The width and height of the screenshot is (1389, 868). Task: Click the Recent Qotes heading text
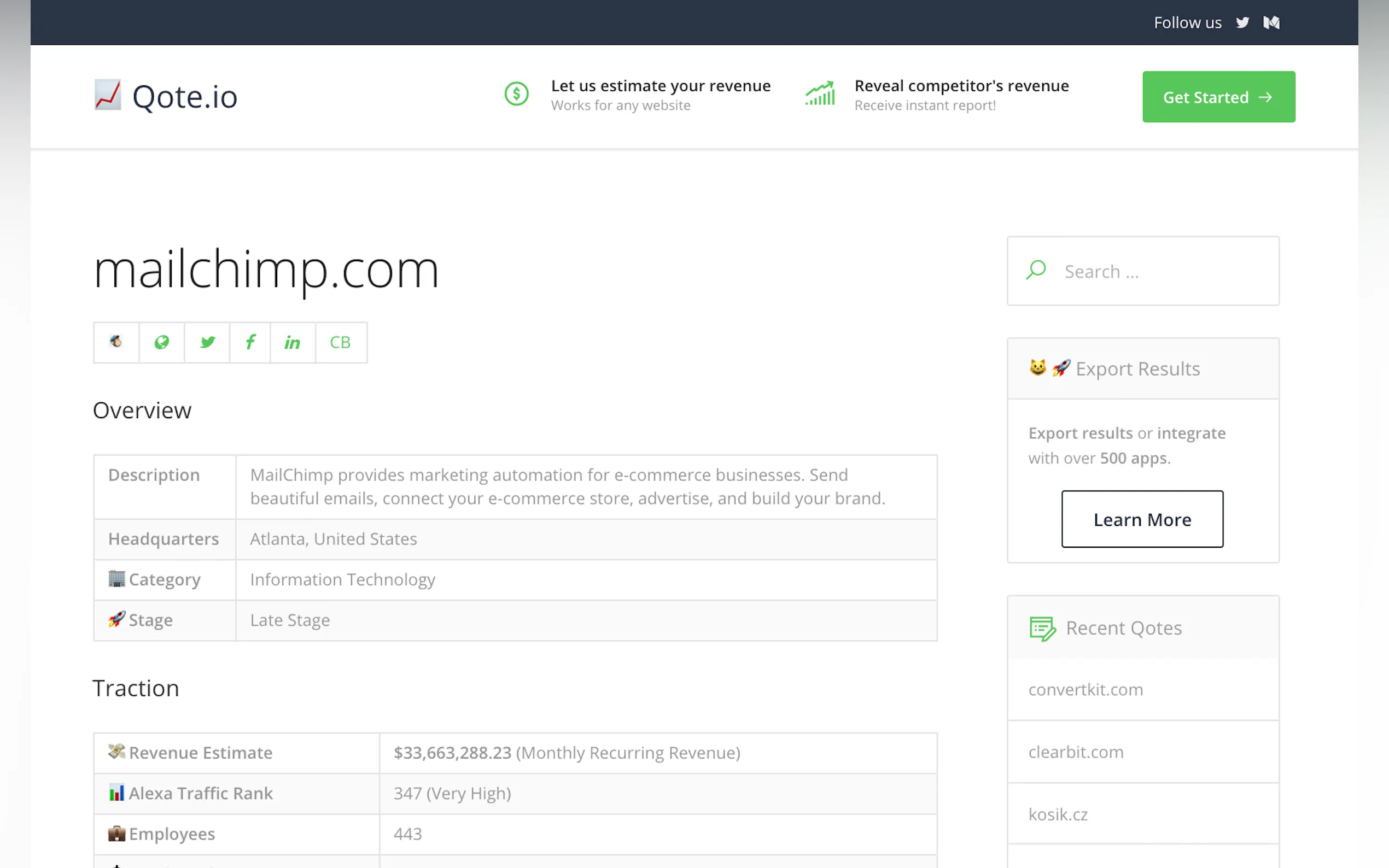point(1124,628)
